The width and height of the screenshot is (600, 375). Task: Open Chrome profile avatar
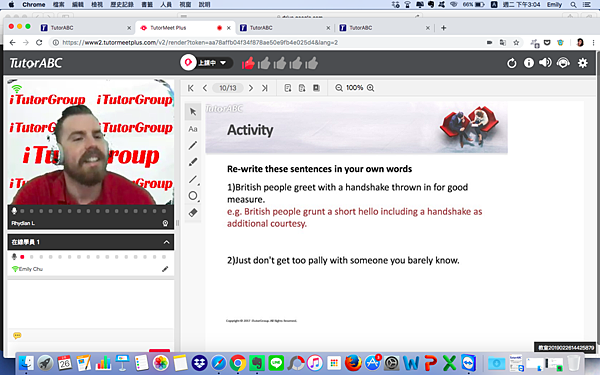pyautogui.click(x=580, y=42)
